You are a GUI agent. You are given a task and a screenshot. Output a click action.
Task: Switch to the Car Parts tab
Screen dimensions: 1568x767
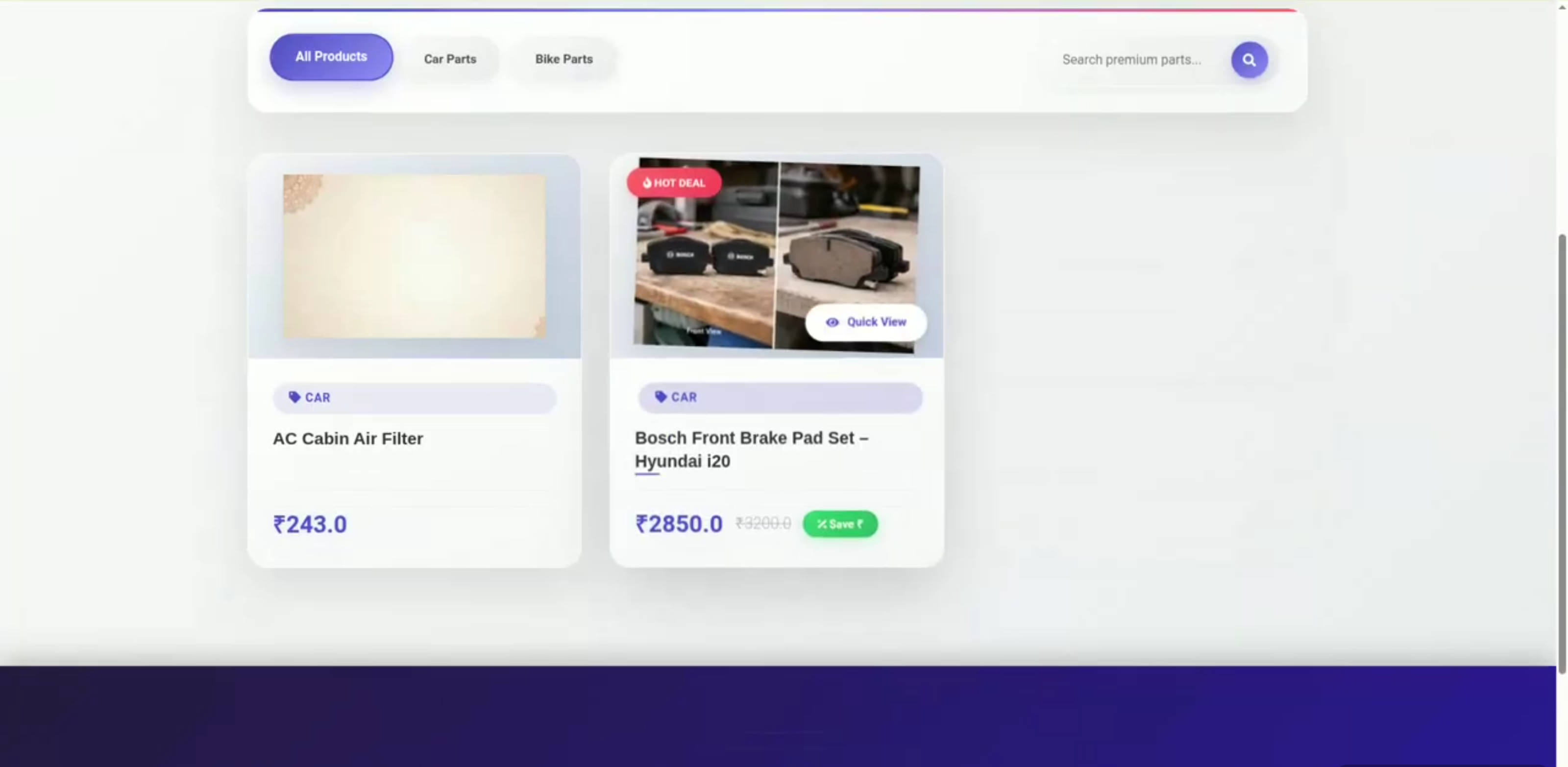450,59
